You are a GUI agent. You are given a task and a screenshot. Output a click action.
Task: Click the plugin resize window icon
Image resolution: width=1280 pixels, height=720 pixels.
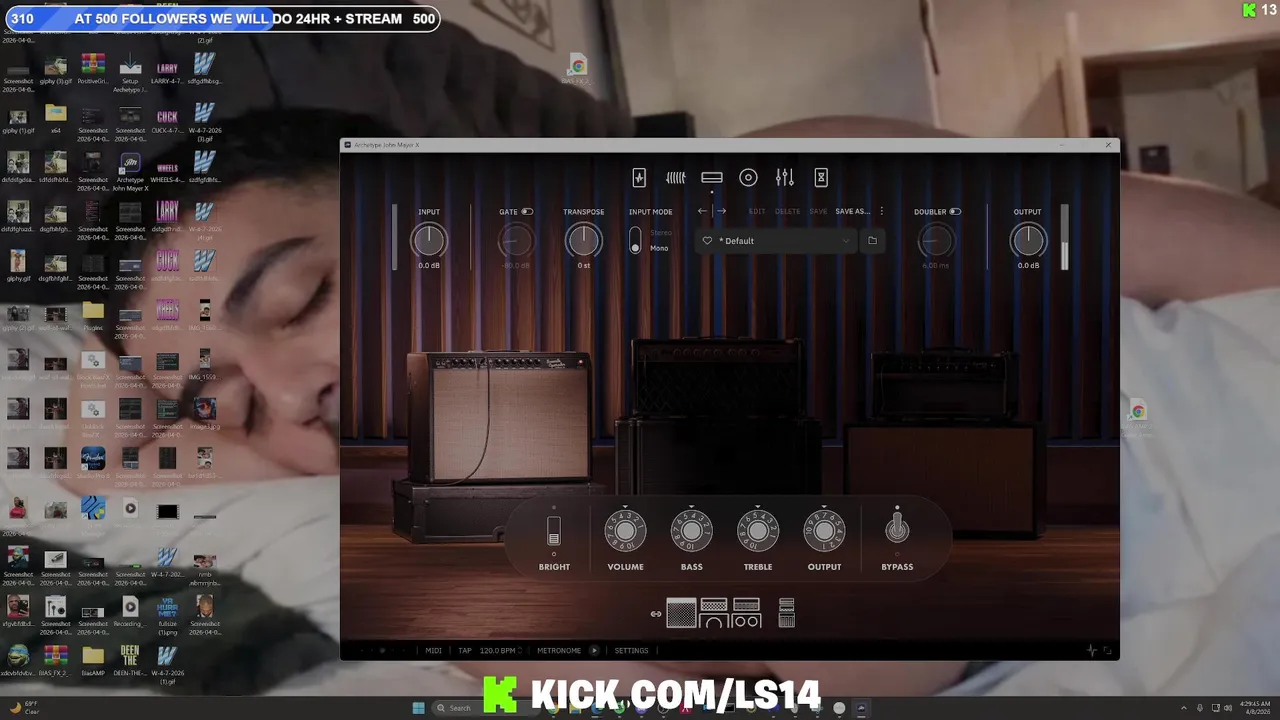click(1107, 651)
